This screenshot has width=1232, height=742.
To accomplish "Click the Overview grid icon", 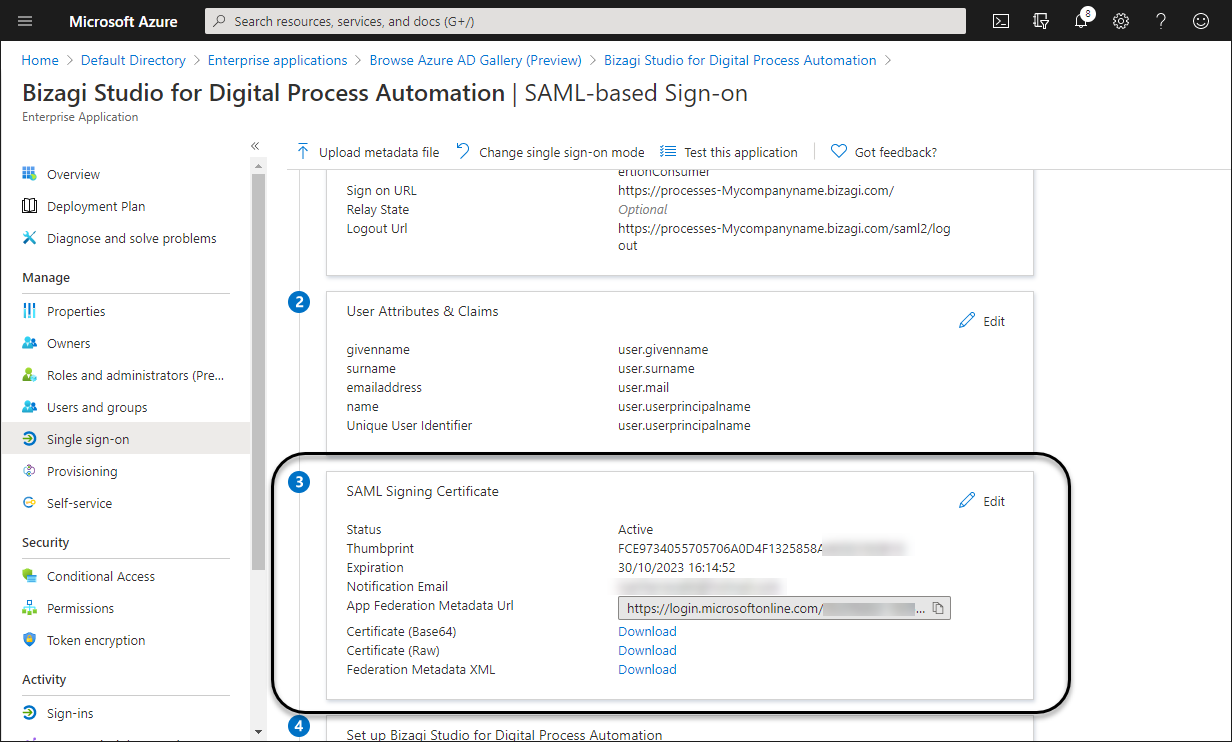I will 29,174.
